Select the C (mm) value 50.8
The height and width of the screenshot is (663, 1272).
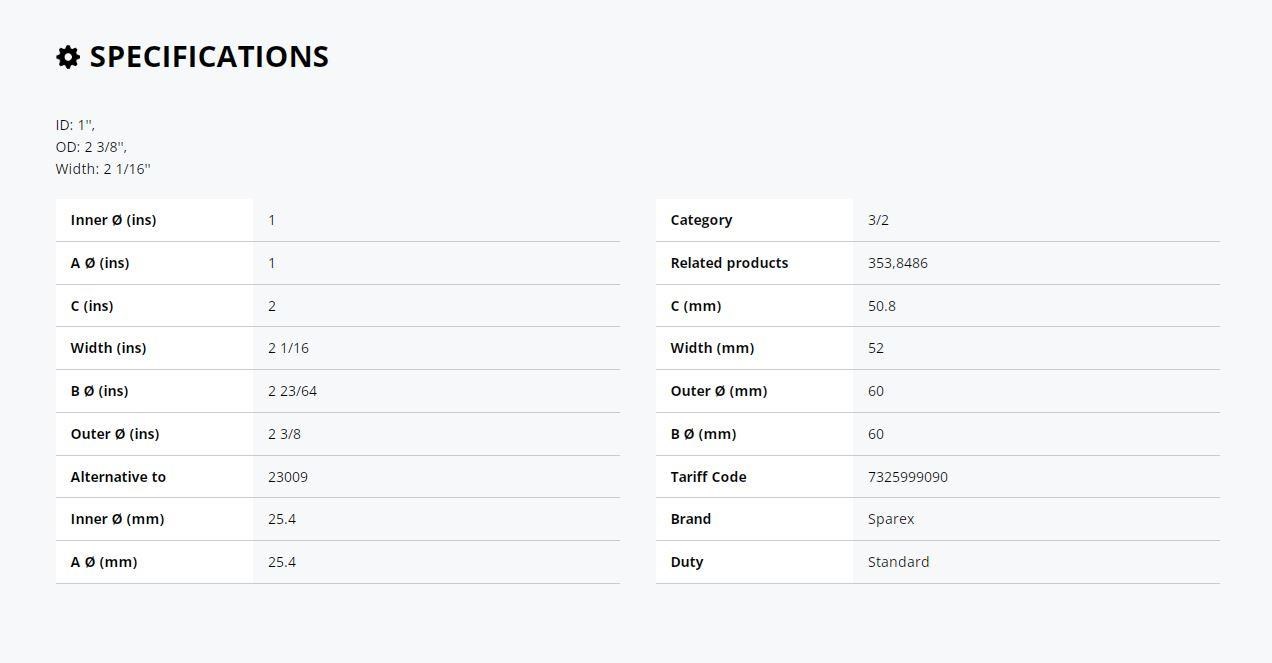coord(882,306)
